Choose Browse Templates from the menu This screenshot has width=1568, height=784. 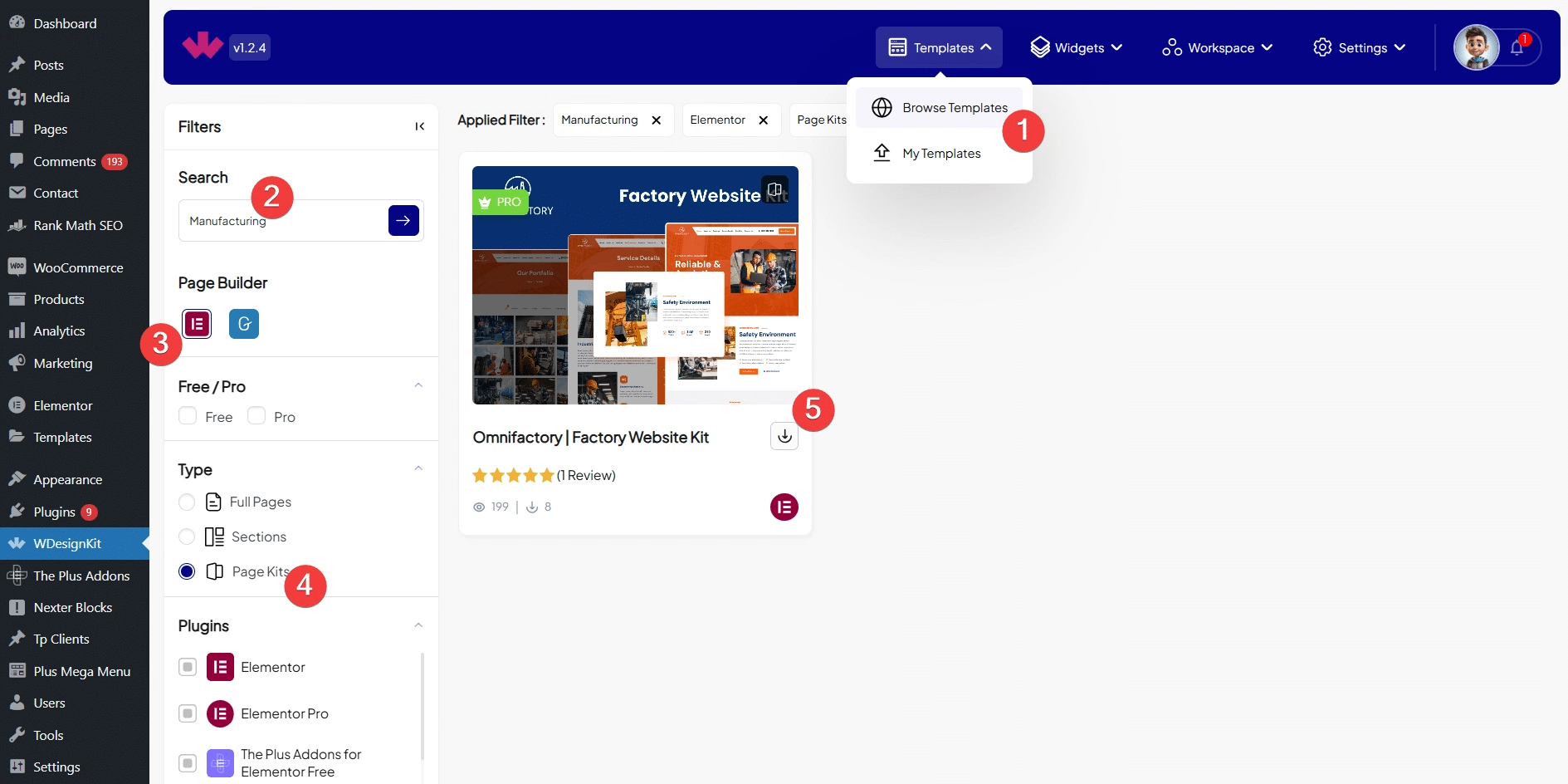click(955, 108)
